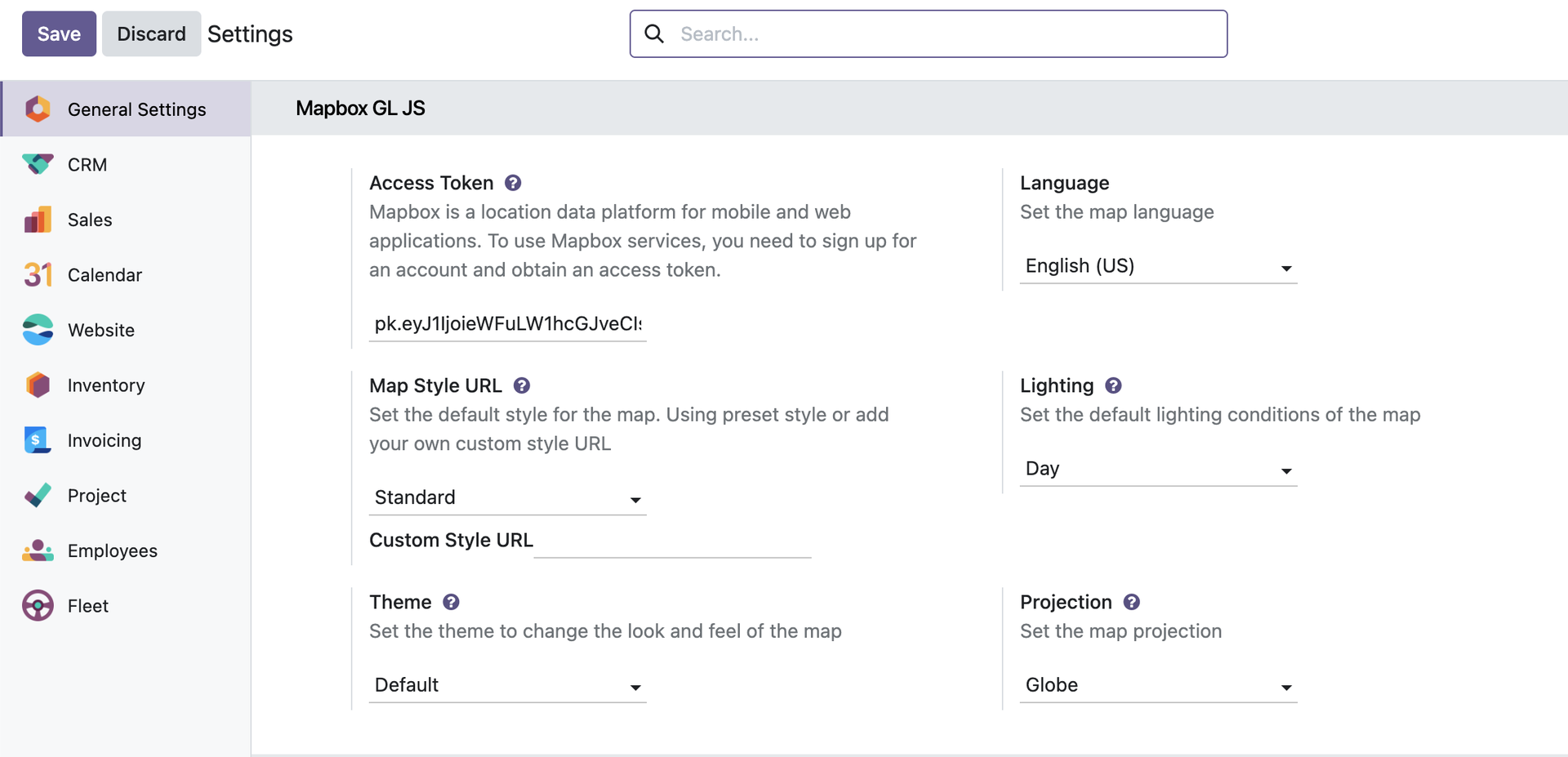Click the Settings page title
Viewport: 1568px width, 757px height.
tap(250, 33)
